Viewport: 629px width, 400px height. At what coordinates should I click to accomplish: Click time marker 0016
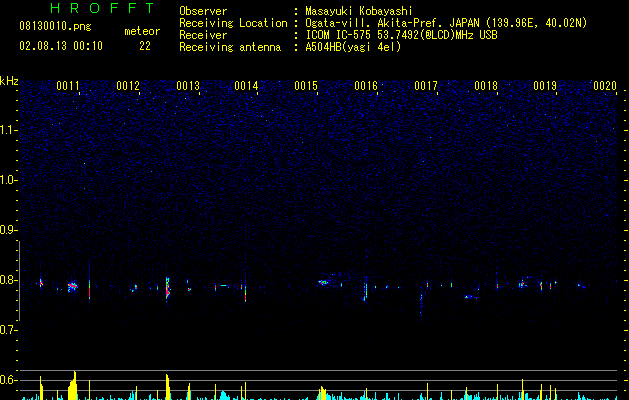(x=366, y=86)
